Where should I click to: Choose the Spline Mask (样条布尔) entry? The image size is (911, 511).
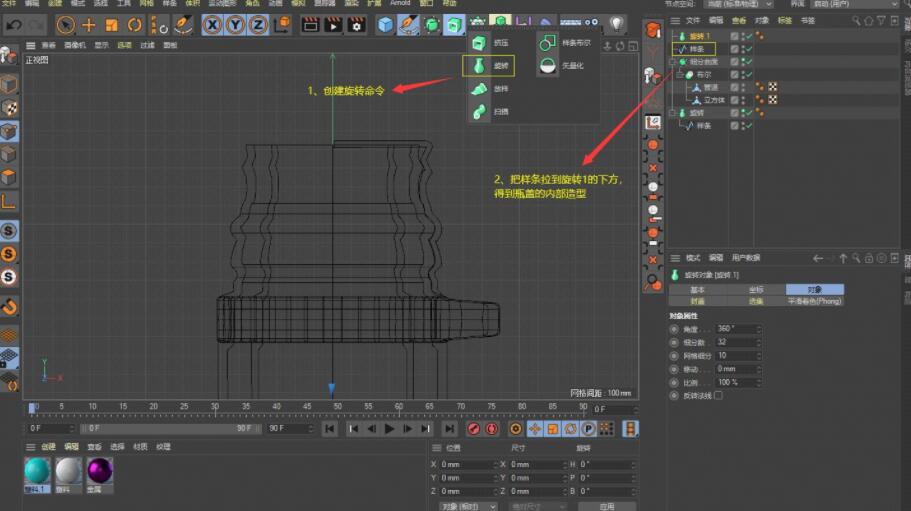click(x=565, y=43)
